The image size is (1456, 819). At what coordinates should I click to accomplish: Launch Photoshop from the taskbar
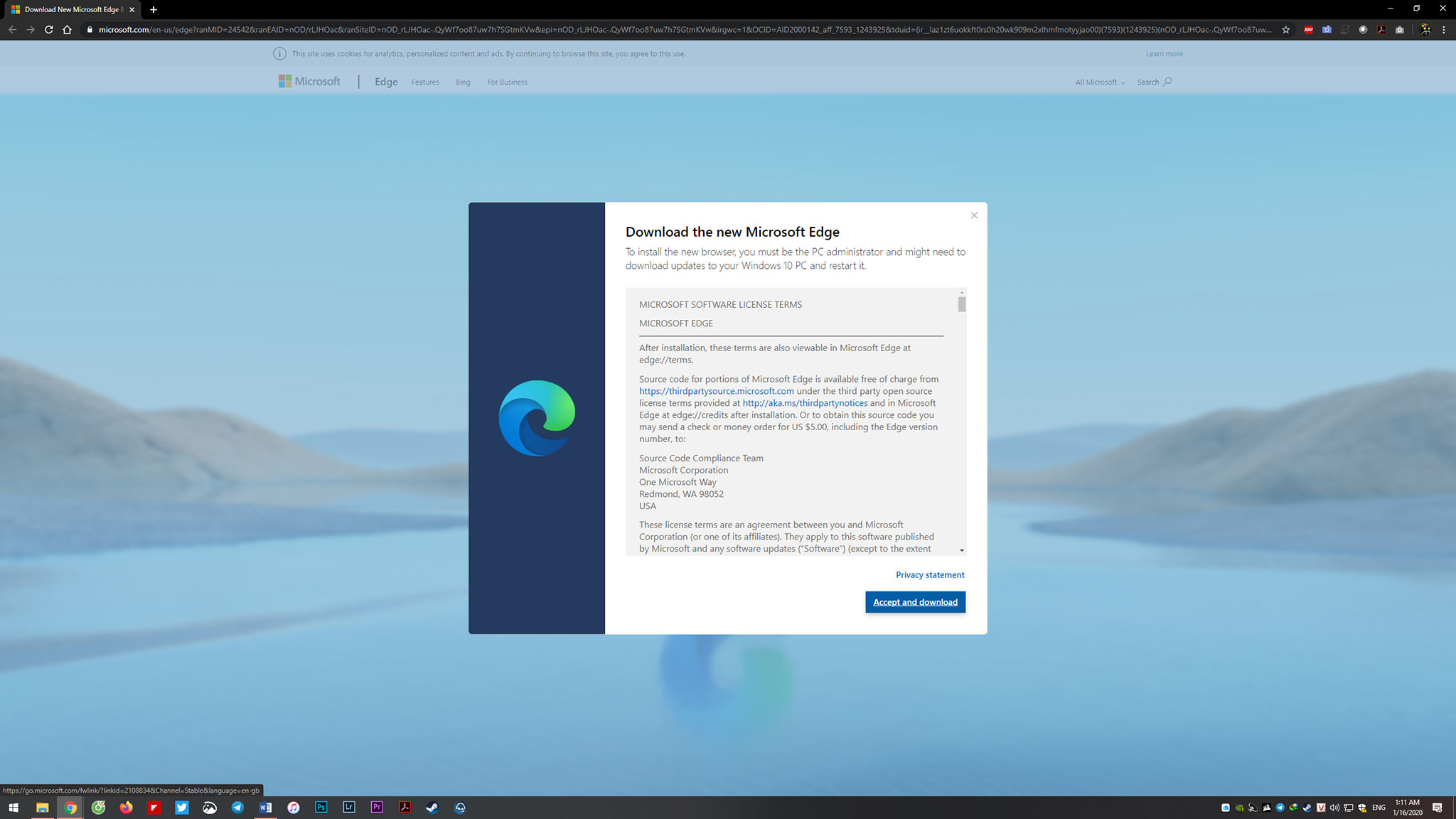[321, 808]
